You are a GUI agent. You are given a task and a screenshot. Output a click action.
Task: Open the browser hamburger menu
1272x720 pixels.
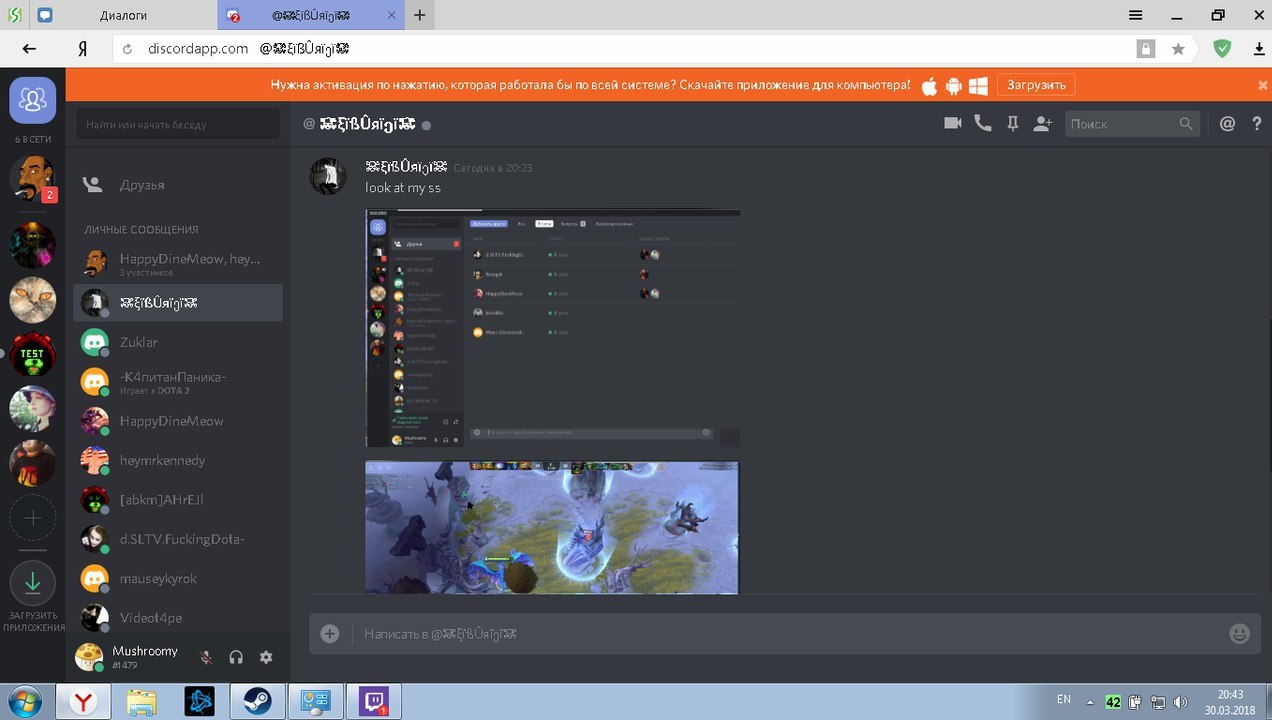pyautogui.click(x=1136, y=15)
